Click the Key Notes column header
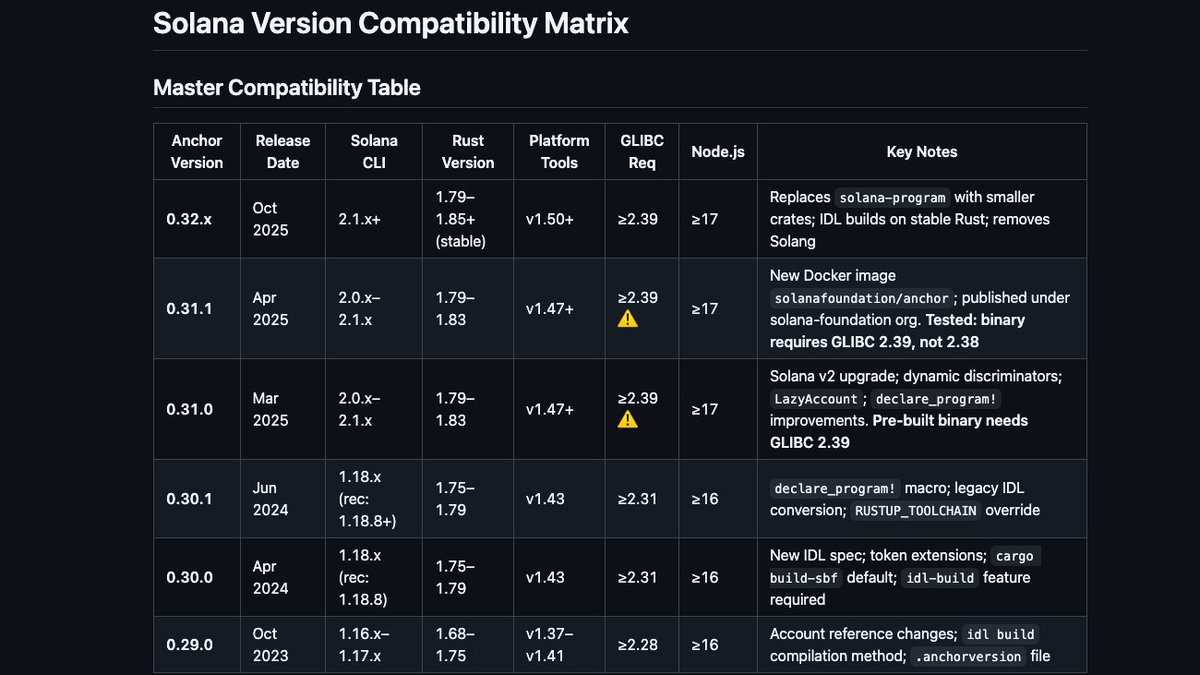The width and height of the screenshot is (1200, 675). [x=922, y=152]
